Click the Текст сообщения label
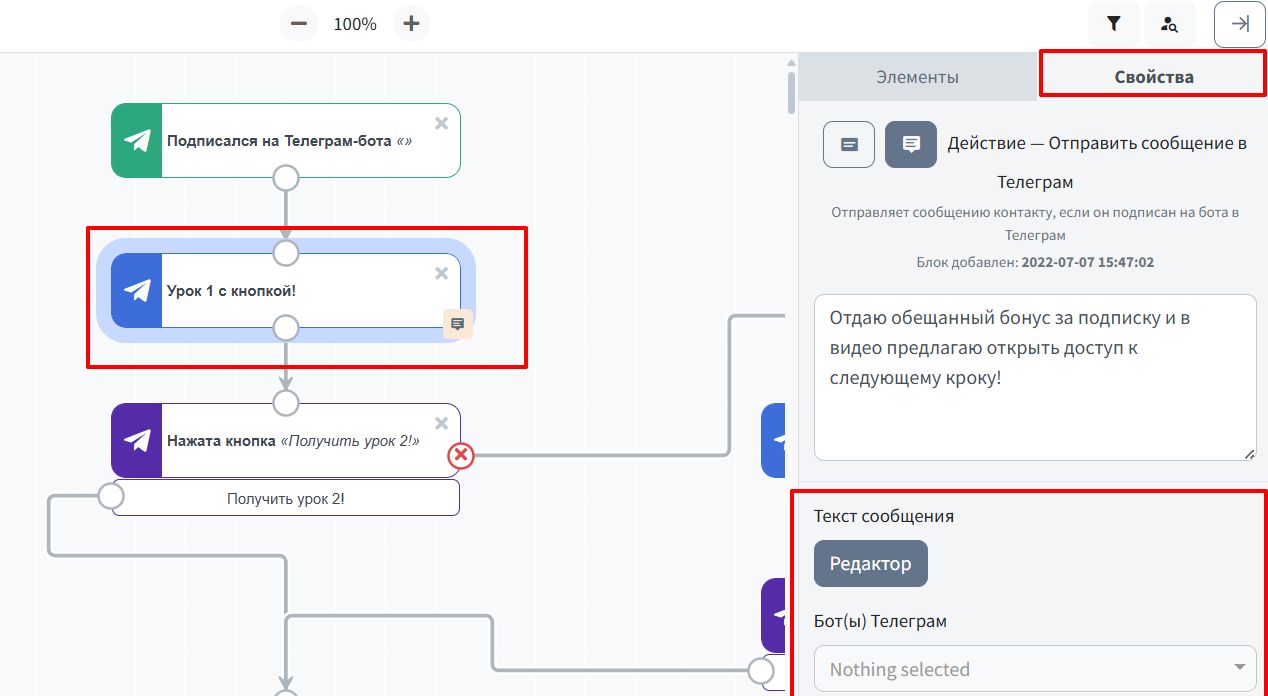 pos(884,516)
